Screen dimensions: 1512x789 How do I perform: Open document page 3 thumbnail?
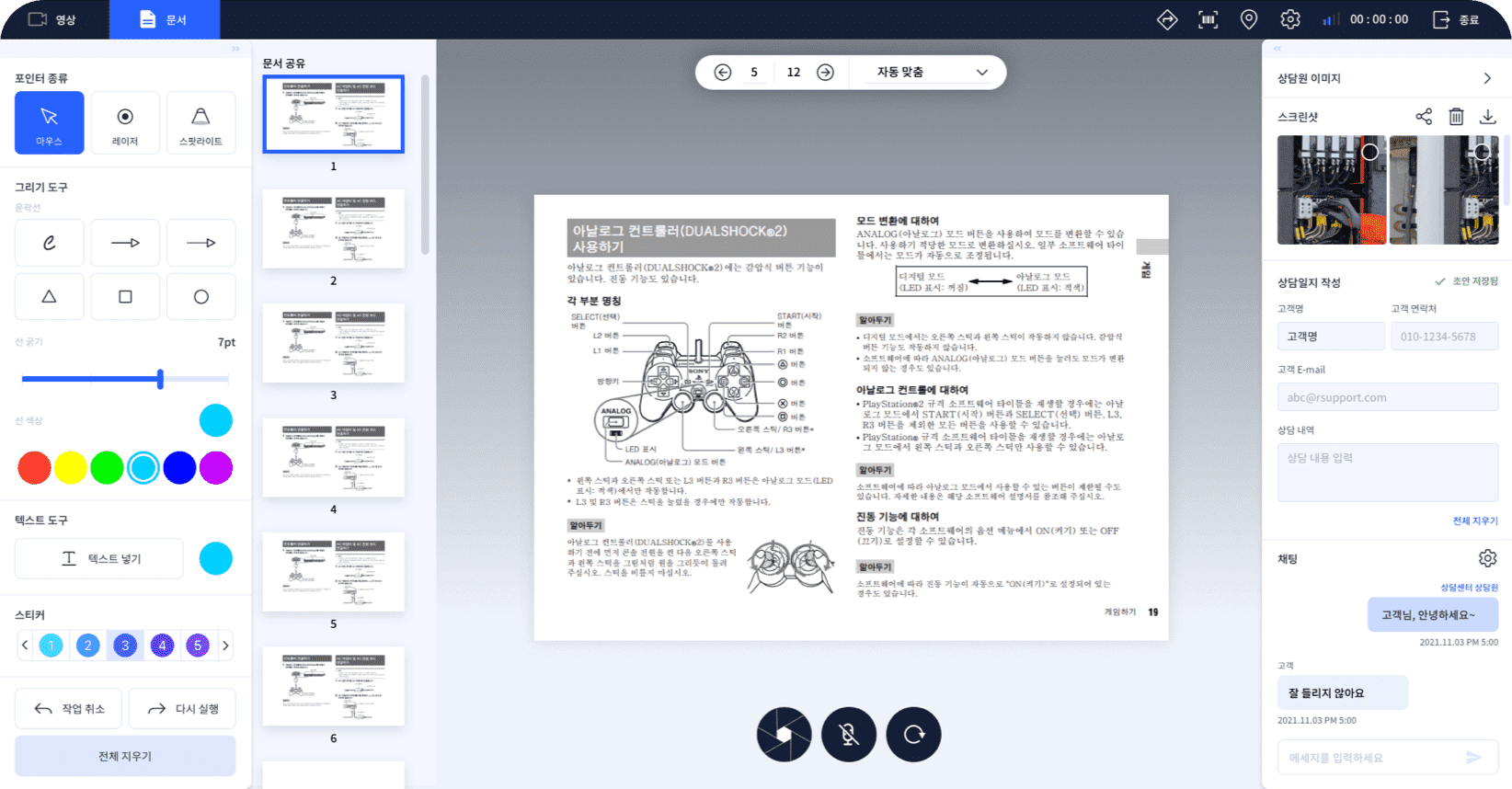pyautogui.click(x=333, y=343)
